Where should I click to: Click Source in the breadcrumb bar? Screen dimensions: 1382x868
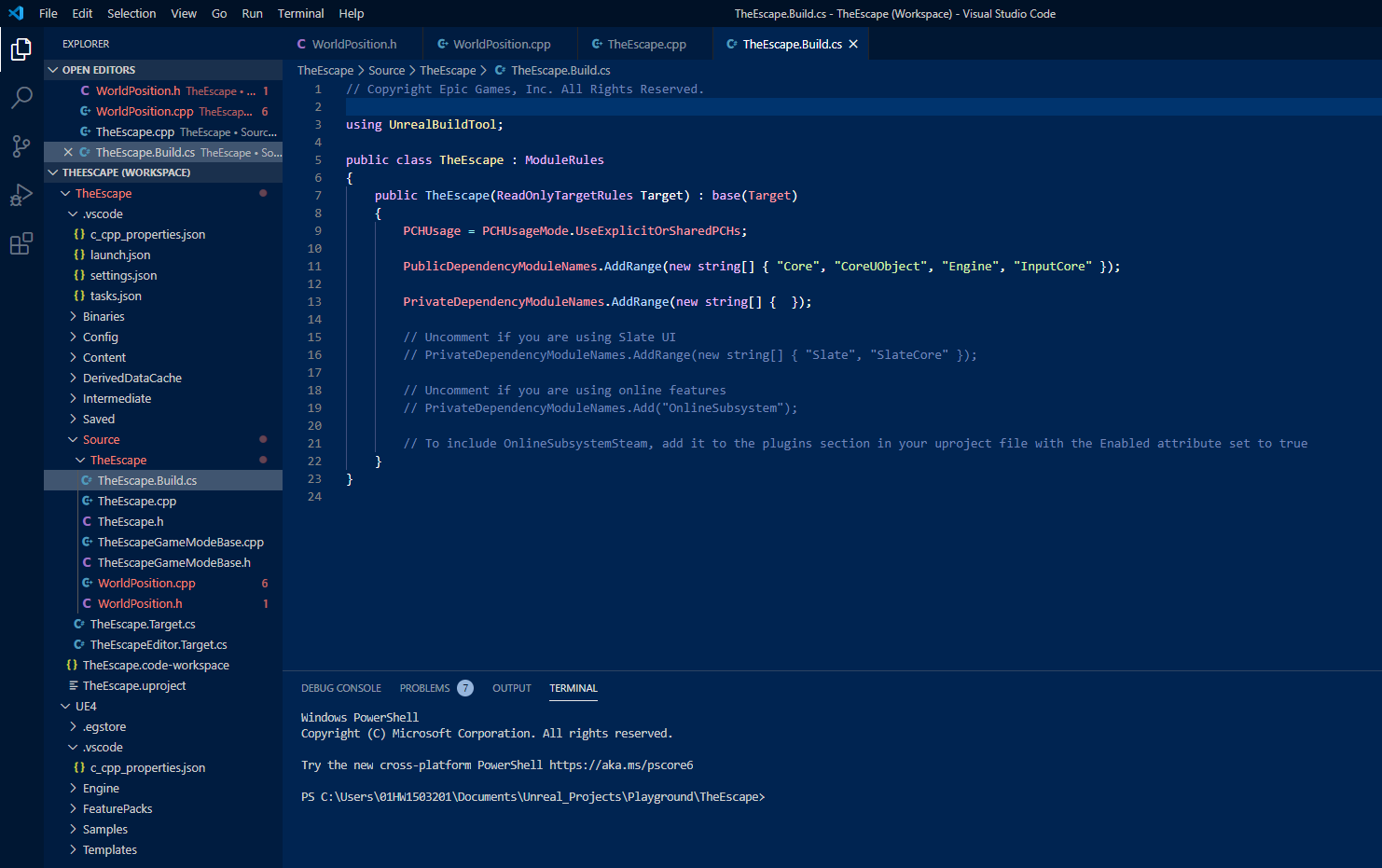(x=386, y=69)
